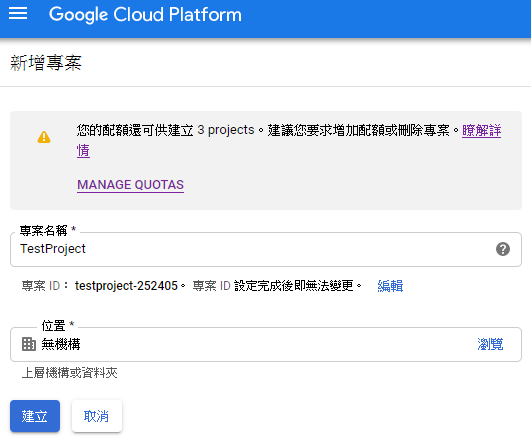This screenshot has width=531, height=443.
Task: Click the blue 建立 create button
Action: point(35,416)
